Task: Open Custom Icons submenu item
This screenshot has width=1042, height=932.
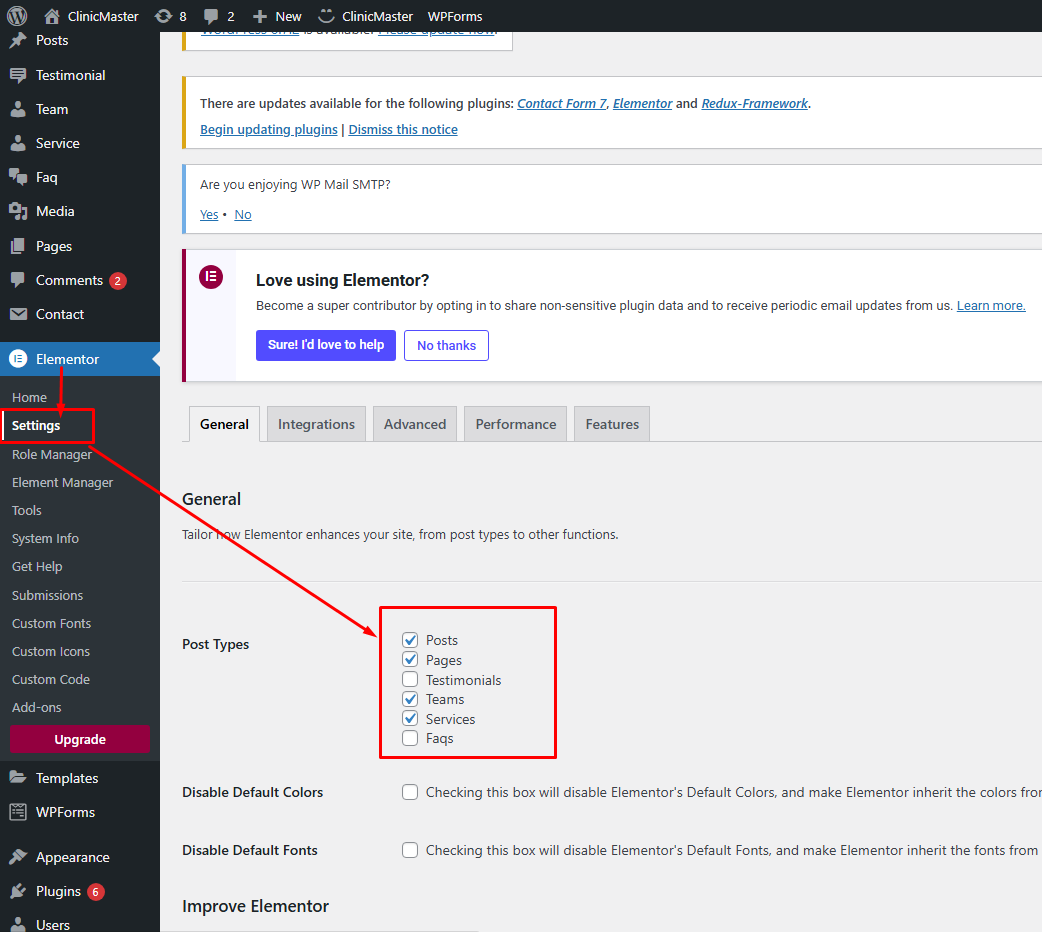Action: pyautogui.click(x=51, y=651)
